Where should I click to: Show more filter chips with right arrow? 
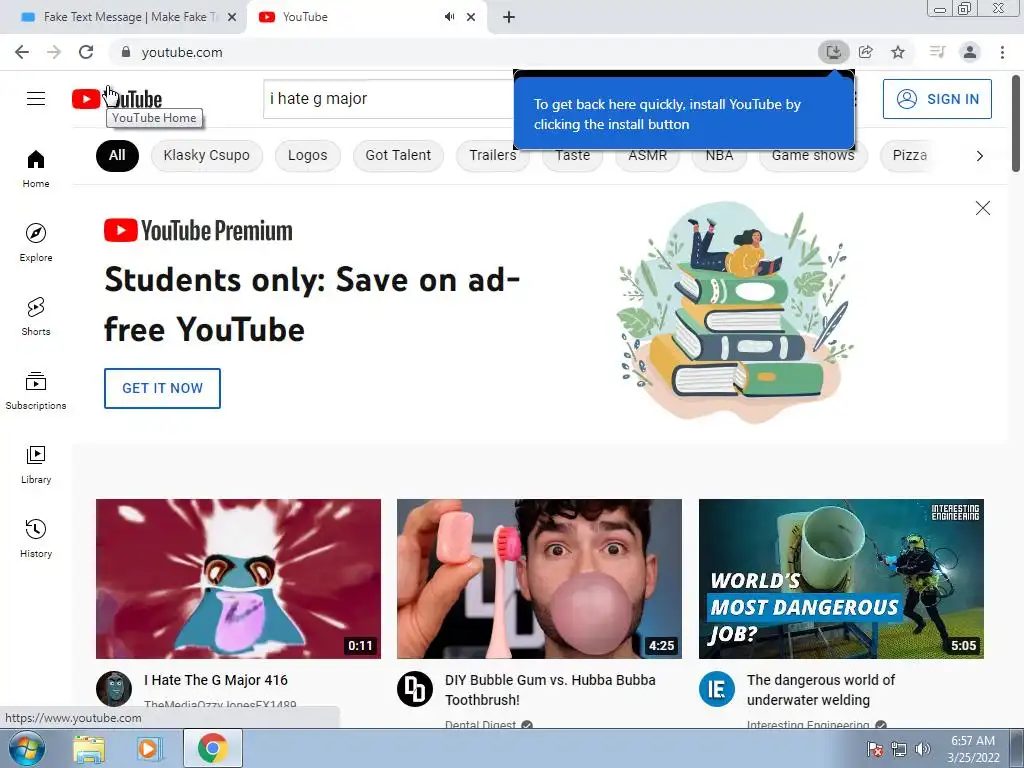[x=980, y=155]
